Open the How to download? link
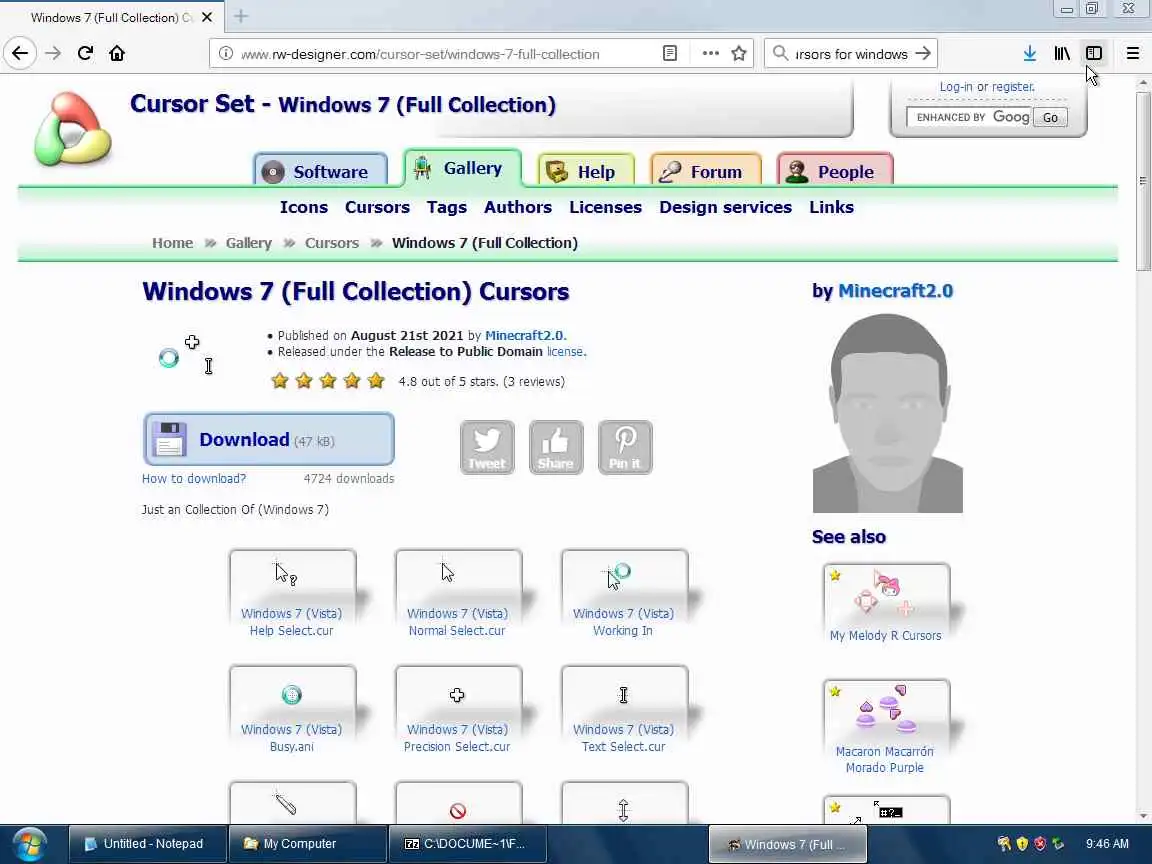The height and width of the screenshot is (864, 1152). click(x=194, y=478)
